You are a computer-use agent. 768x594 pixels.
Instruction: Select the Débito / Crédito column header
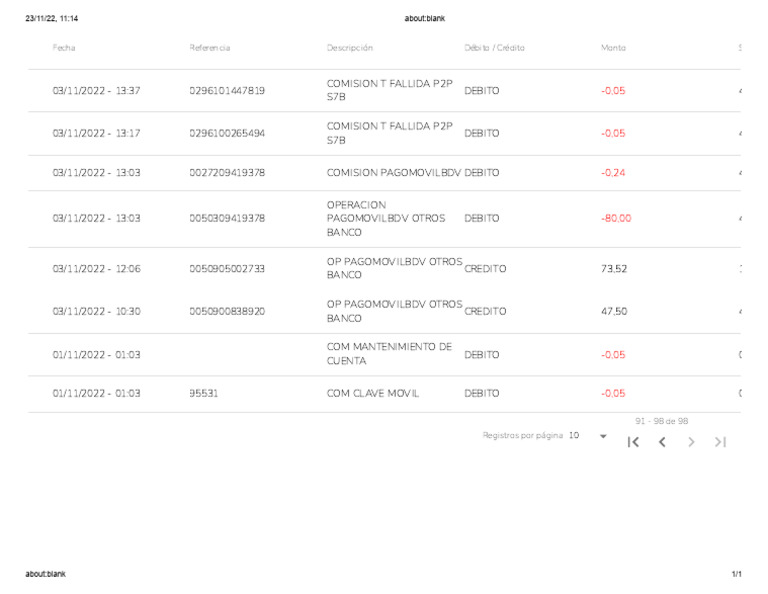(x=494, y=48)
